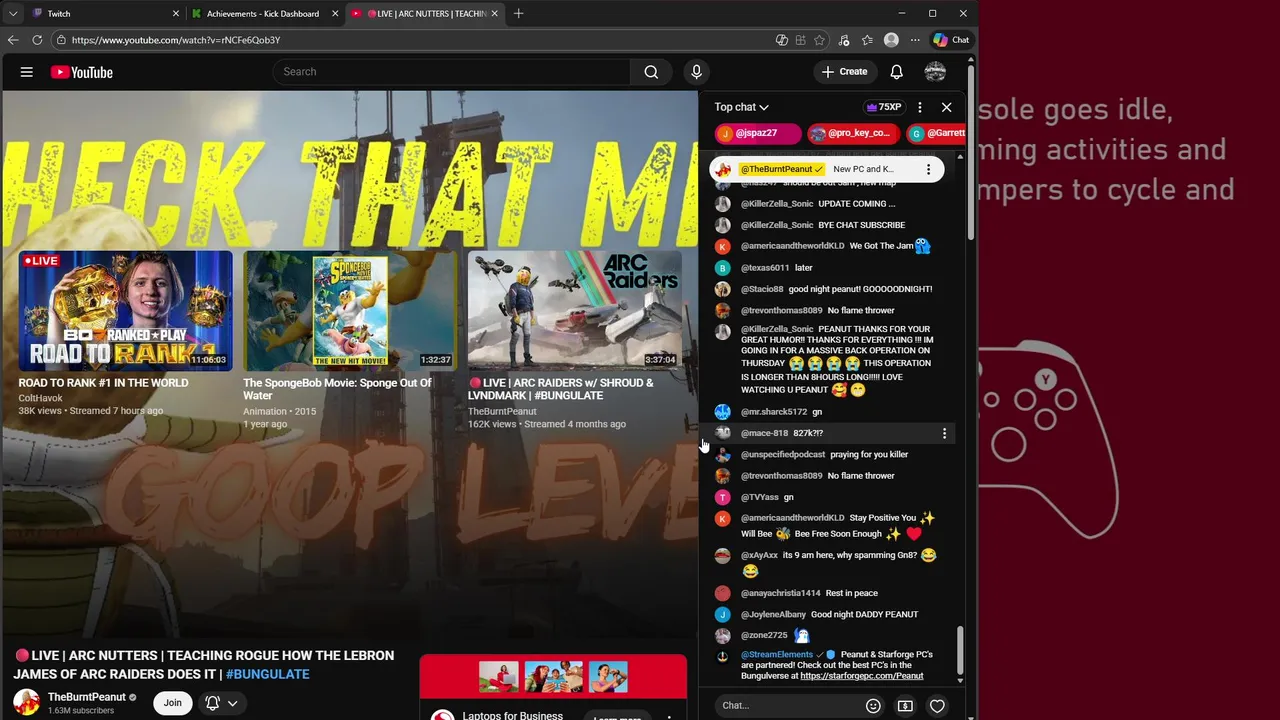Open The SpongeBob Movie thumbnail
This screenshot has height=720, width=1280.
click(x=349, y=310)
